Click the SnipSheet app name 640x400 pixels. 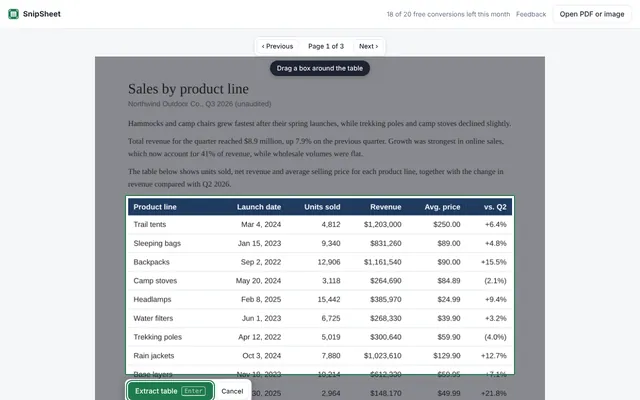pyautogui.click(x=42, y=14)
